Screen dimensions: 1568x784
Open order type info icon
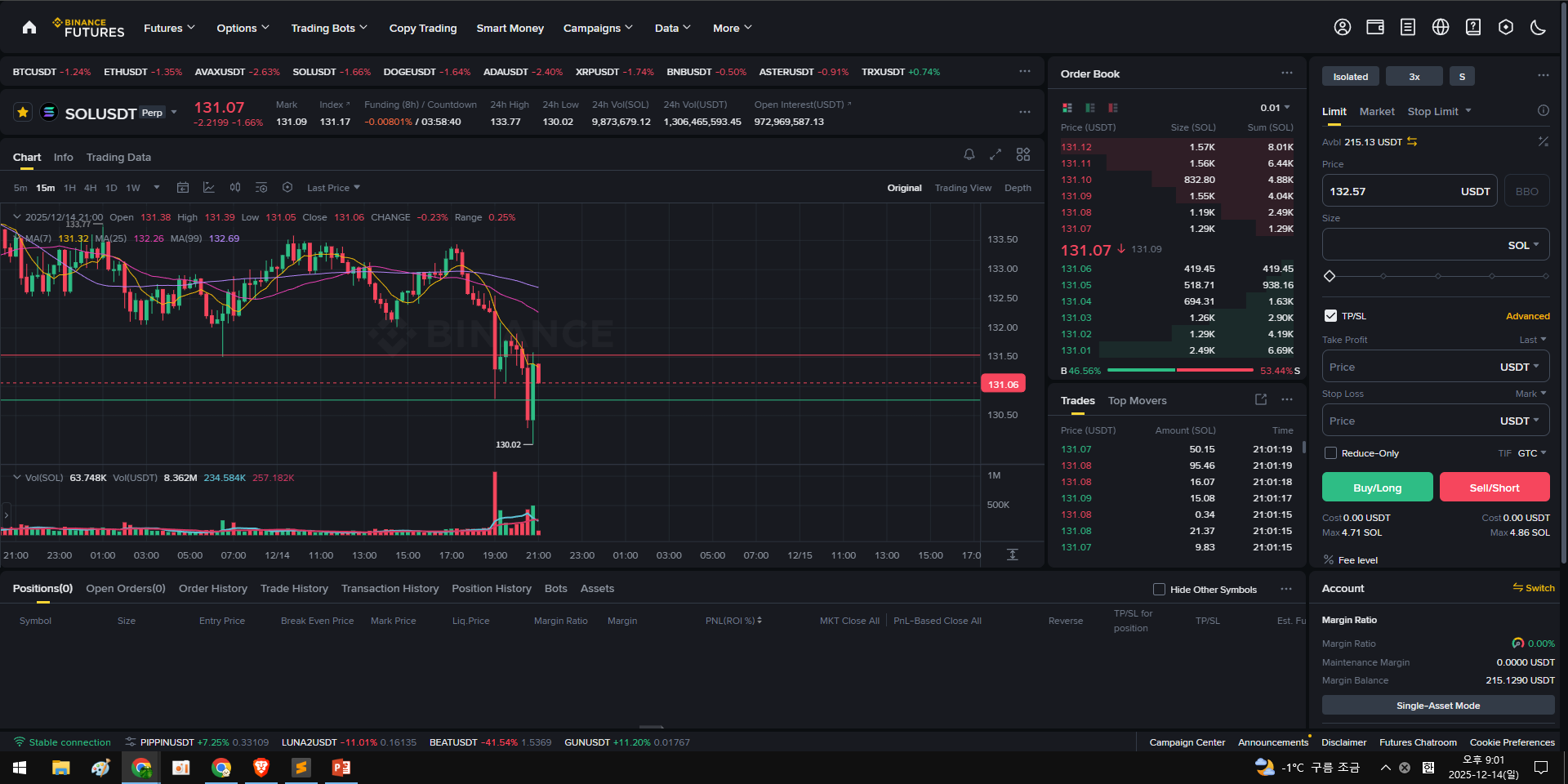pos(1543,111)
